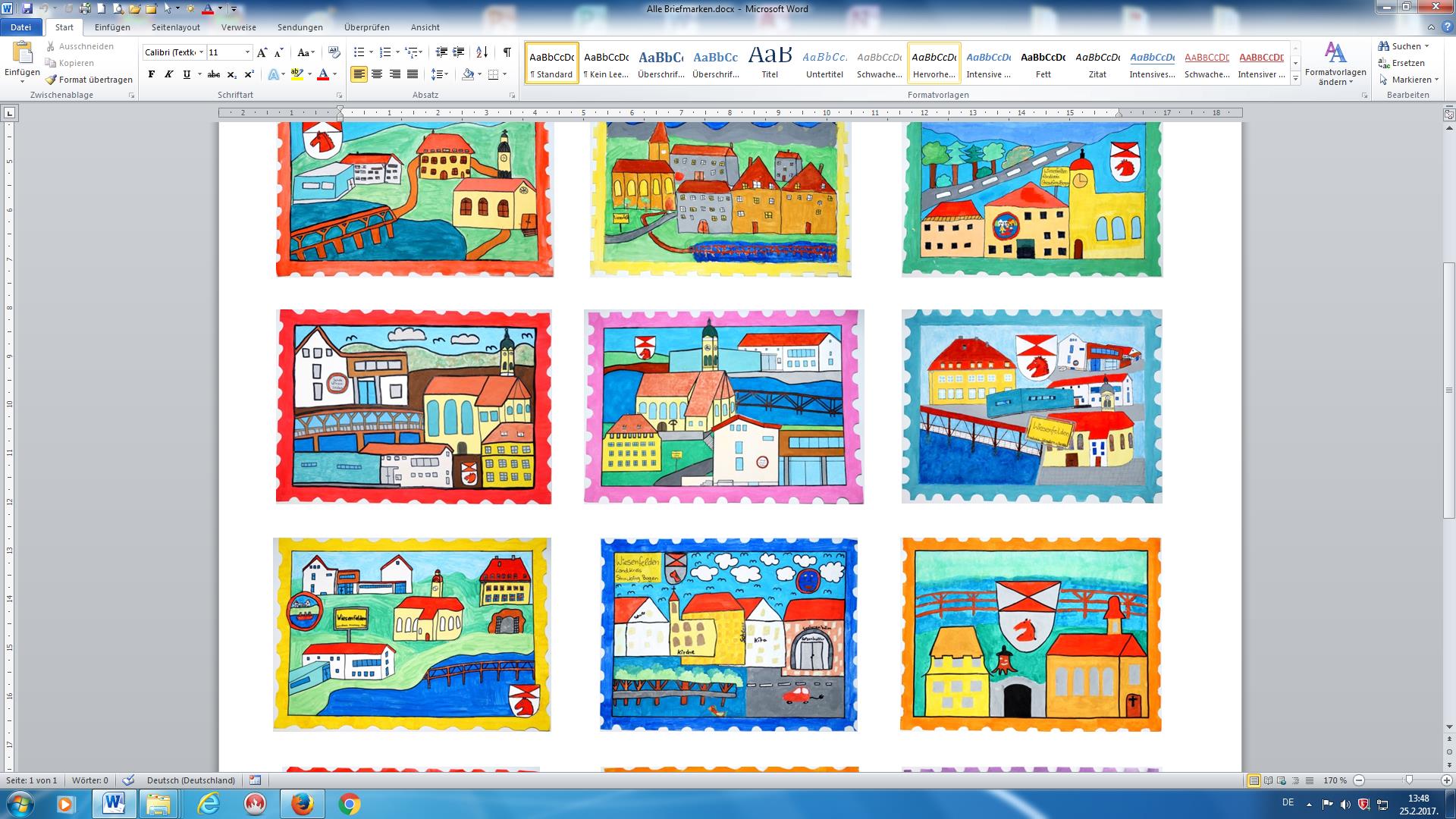Switch to the Einfügen tab
Image resolution: width=1456 pixels, height=819 pixels.
click(x=112, y=27)
